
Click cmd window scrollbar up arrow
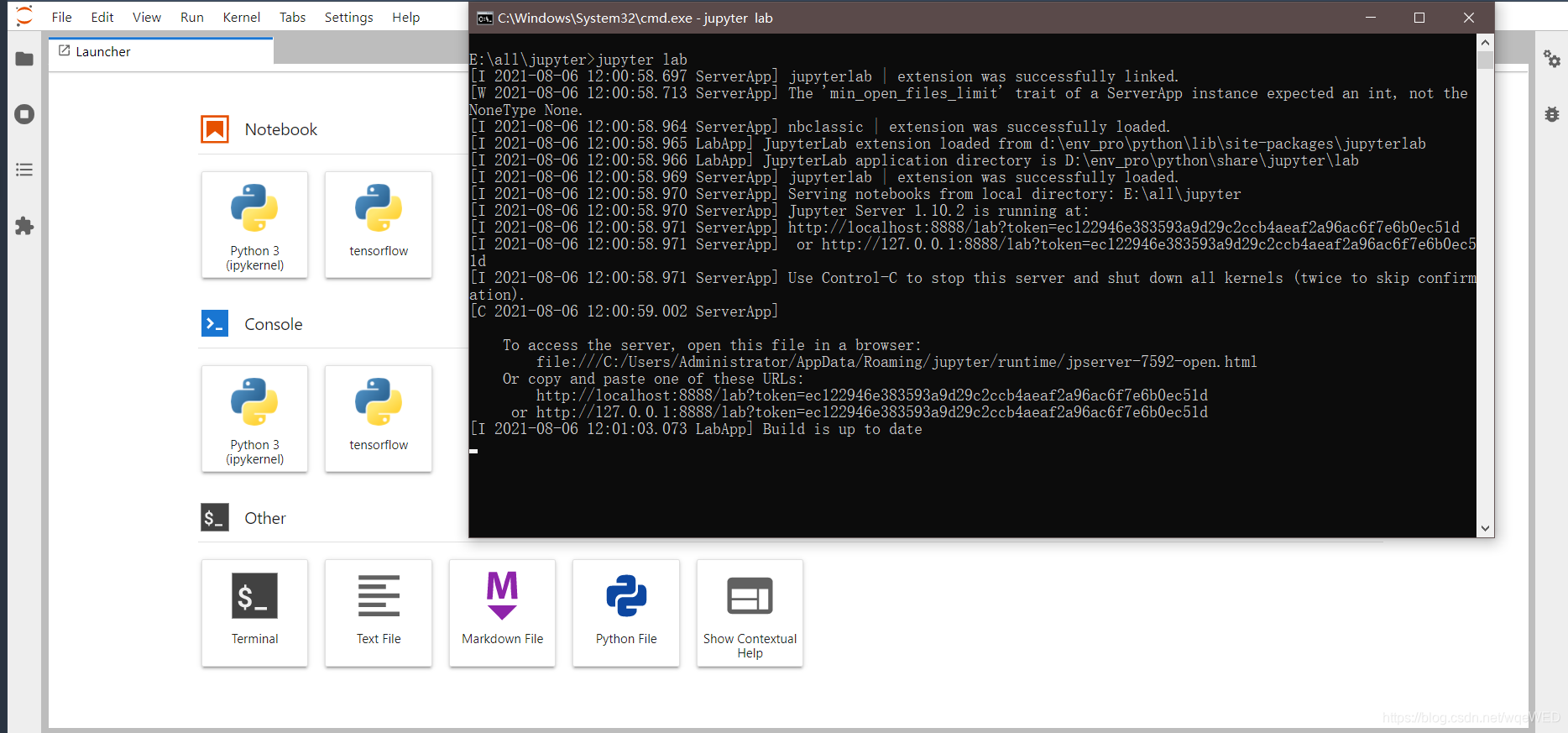click(x=1485, y=42)
